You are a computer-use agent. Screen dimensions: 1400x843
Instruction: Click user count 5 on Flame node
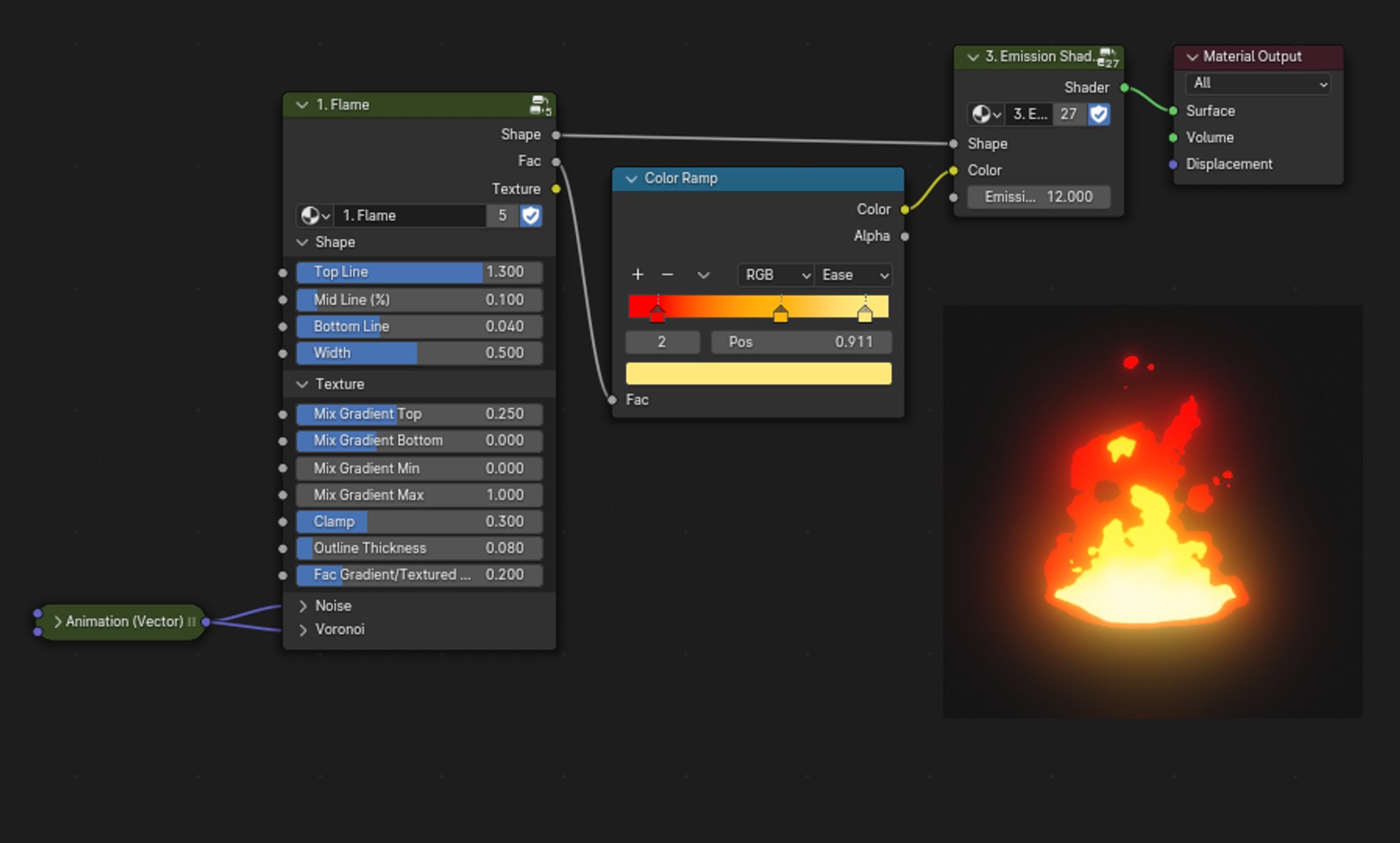point(503,215)
